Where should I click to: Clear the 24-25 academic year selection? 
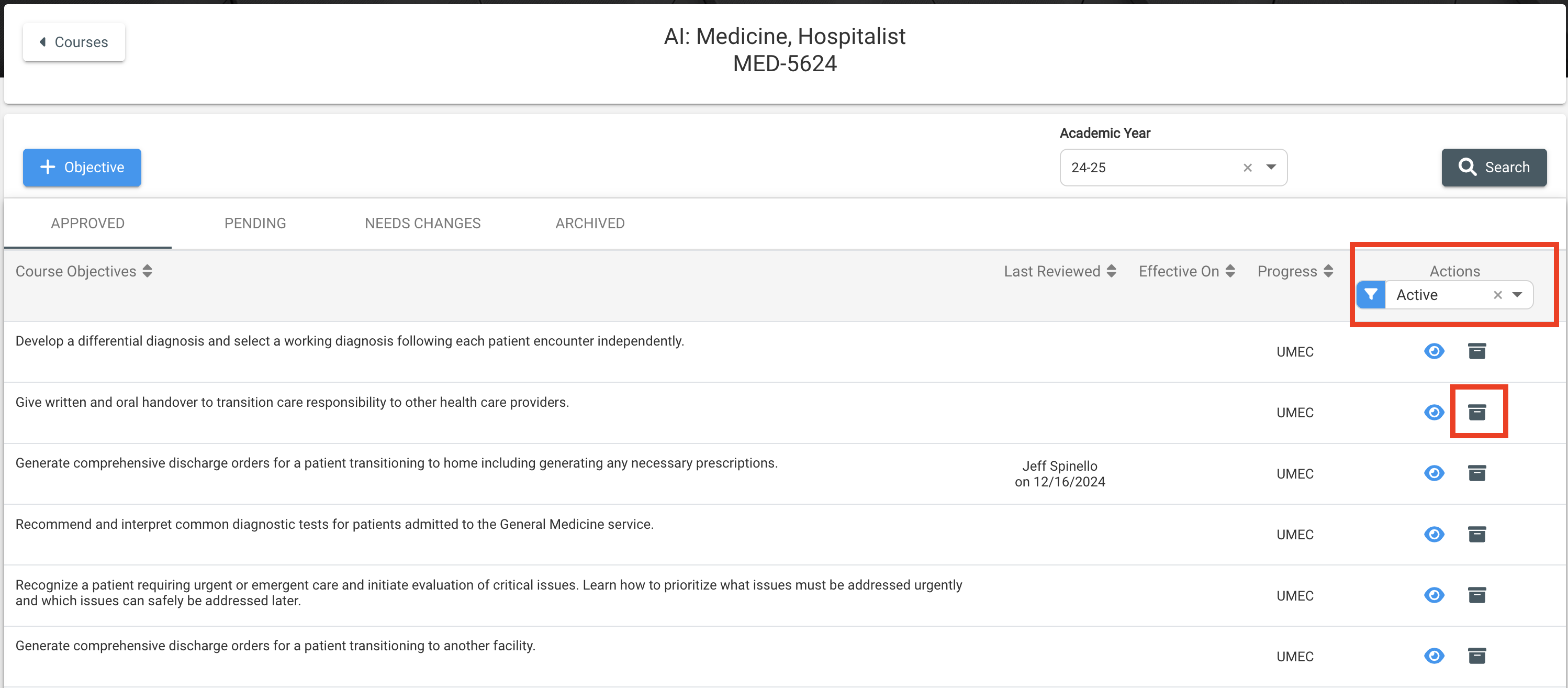[1247, 168]
